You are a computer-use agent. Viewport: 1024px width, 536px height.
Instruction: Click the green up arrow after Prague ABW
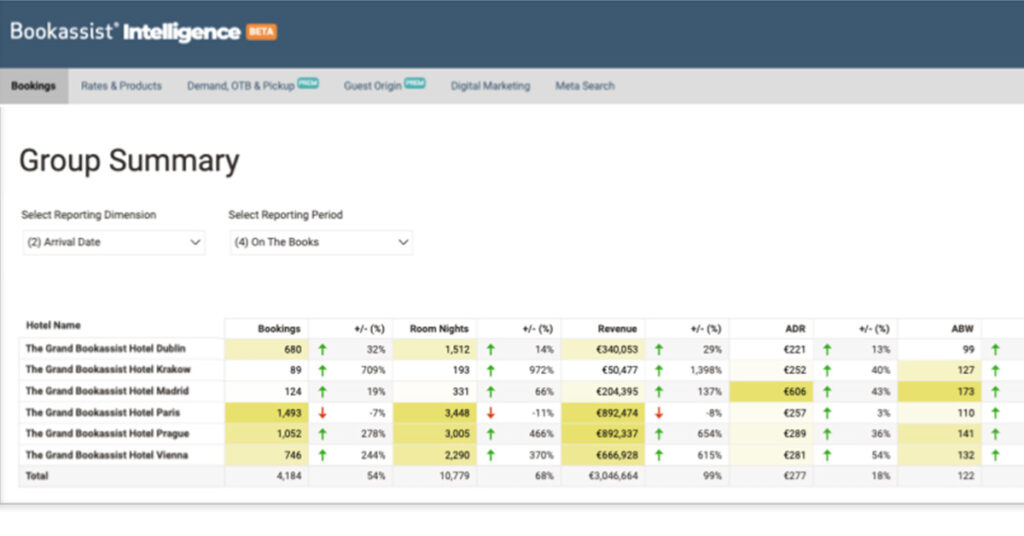click(995, 434)
